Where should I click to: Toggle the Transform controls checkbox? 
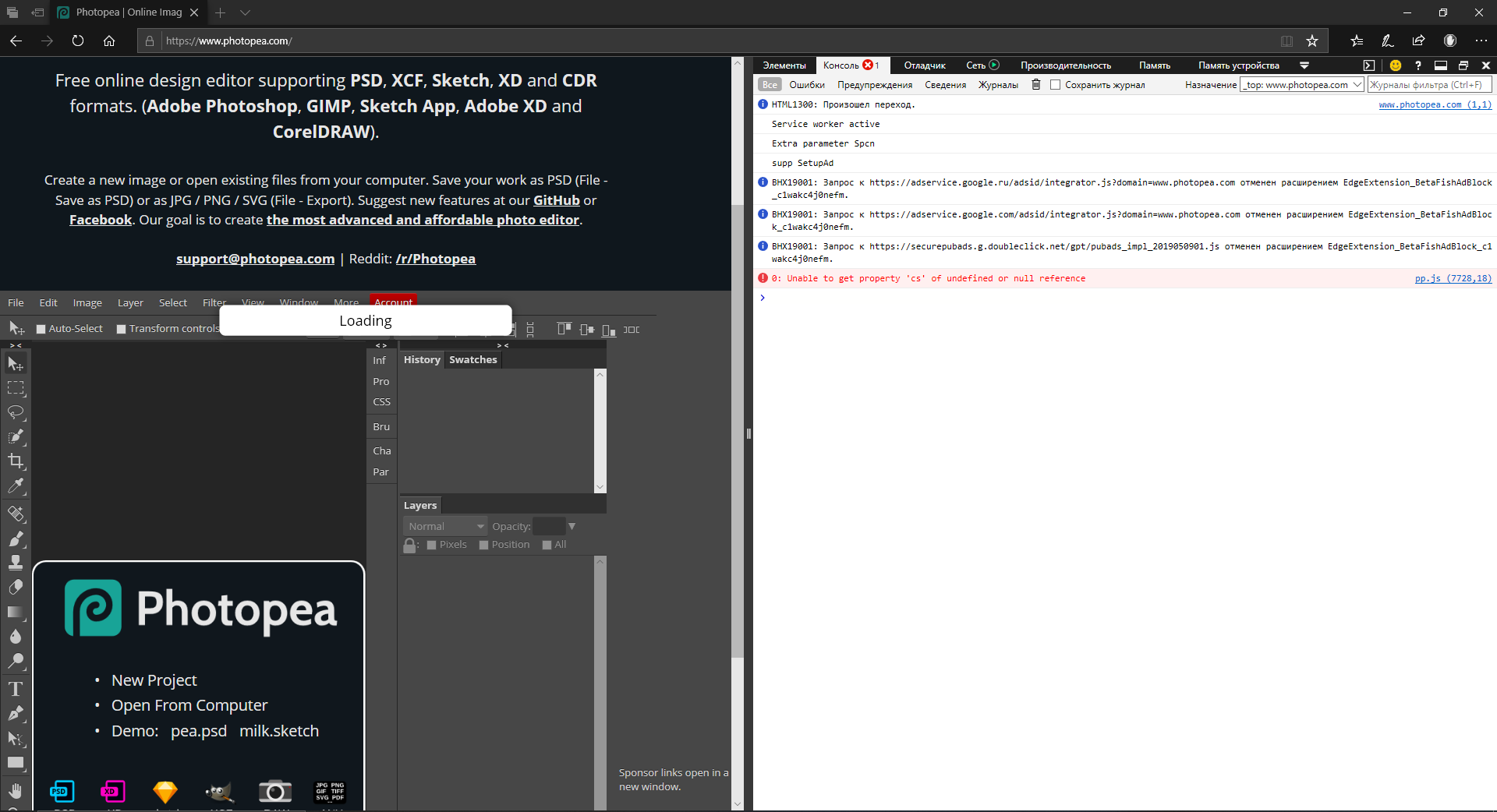point(122,328)
